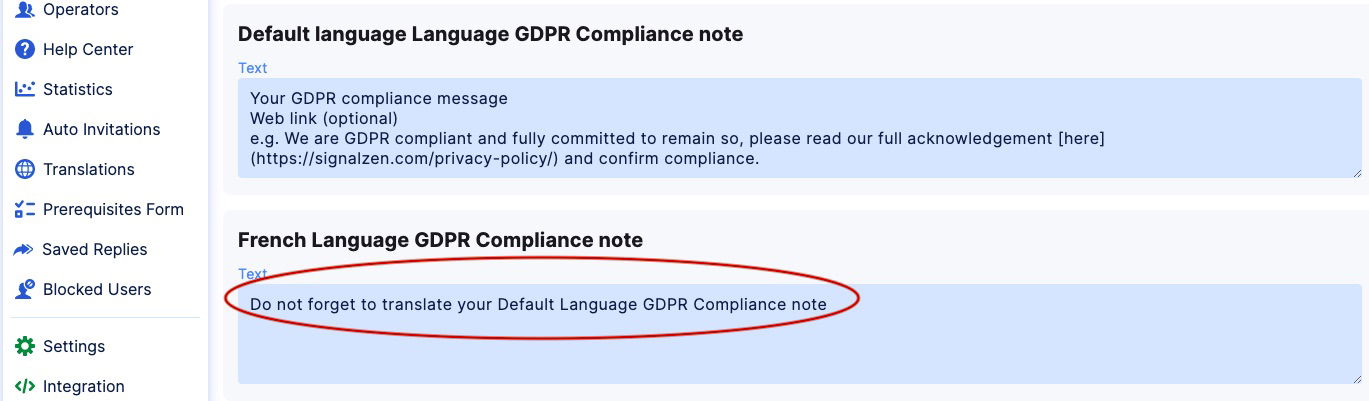The height and width of the screenshot is (401, 1369).
Task: Click the Auto Invitations bell icon
Action: 25,130
